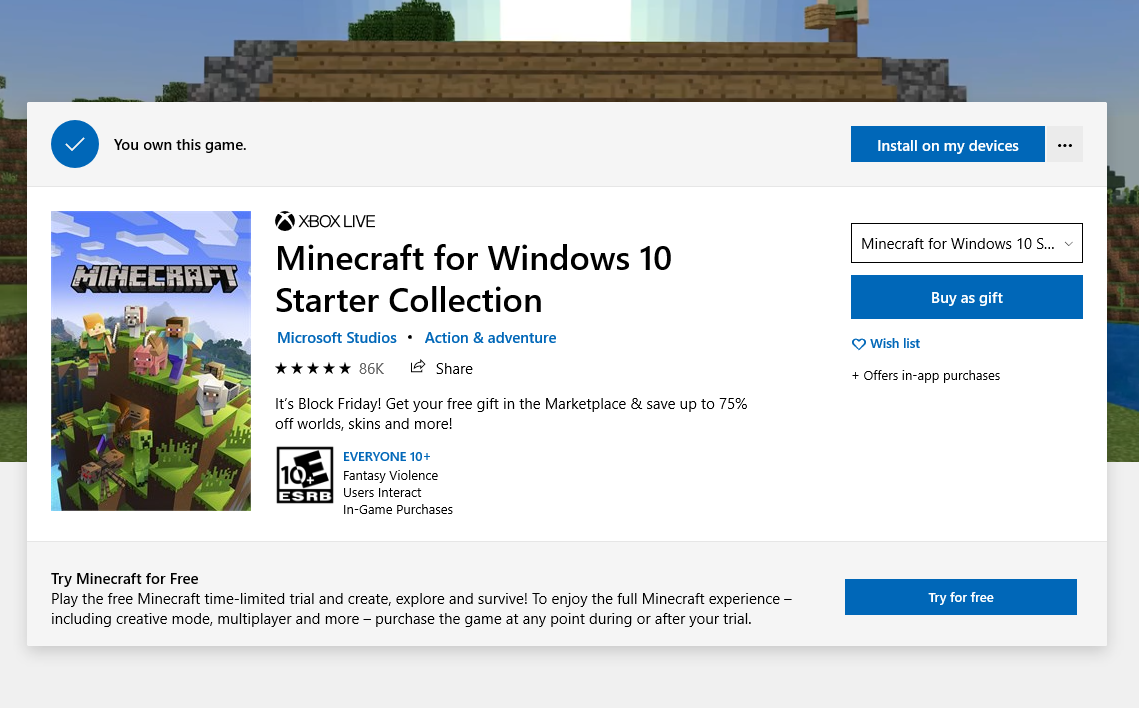Click the Buy as gift button
The image size is (1139, 708).
click(x=967, y=297)
